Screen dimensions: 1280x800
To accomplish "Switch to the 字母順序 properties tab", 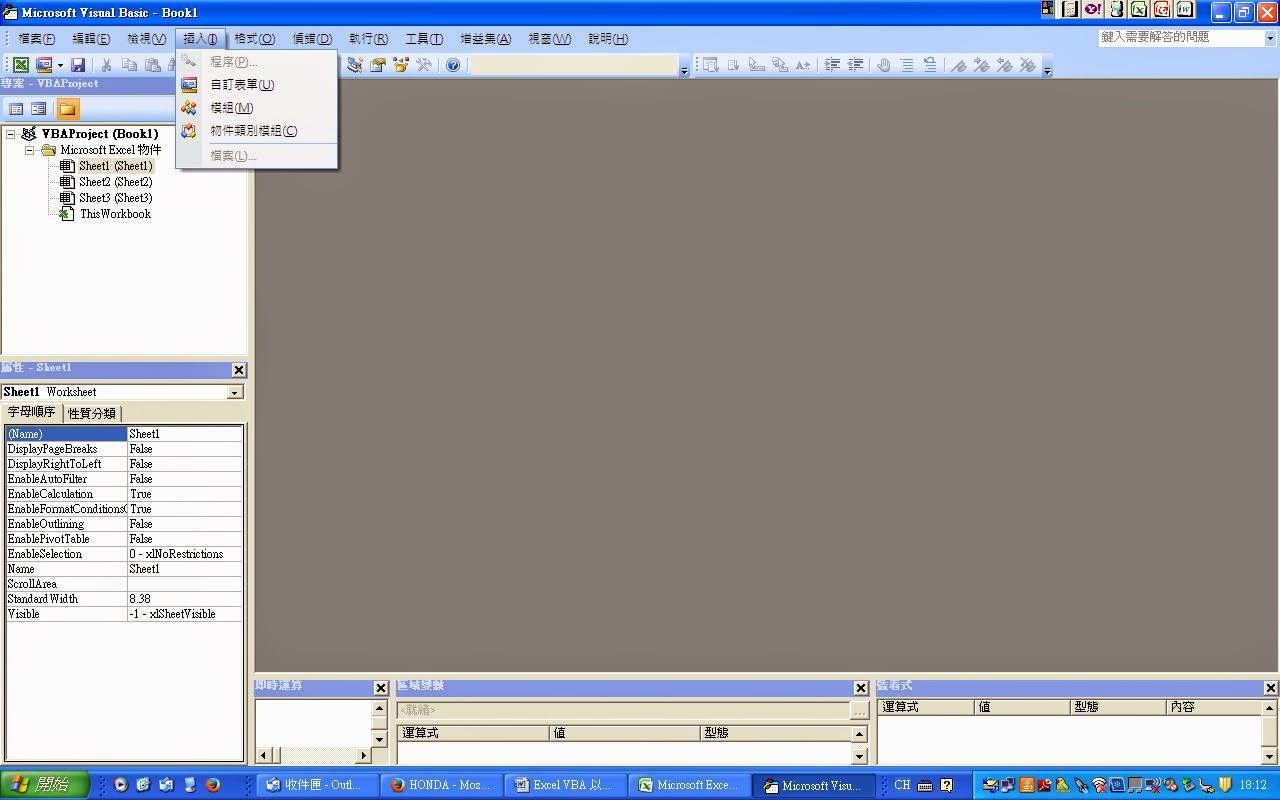I will [x=32, y=412].
